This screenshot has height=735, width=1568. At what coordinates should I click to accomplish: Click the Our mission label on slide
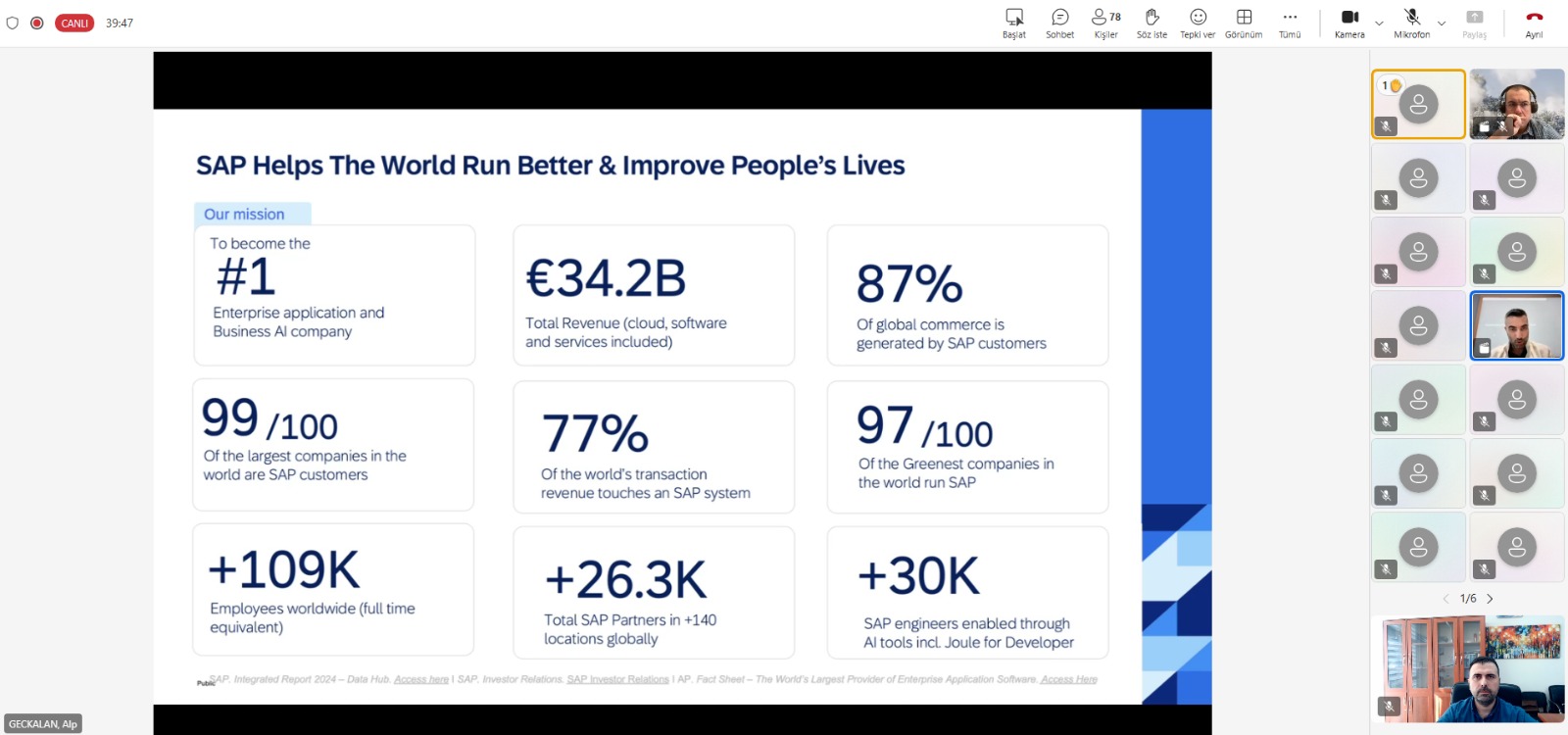pyautogui.click(x=244, y=214)
